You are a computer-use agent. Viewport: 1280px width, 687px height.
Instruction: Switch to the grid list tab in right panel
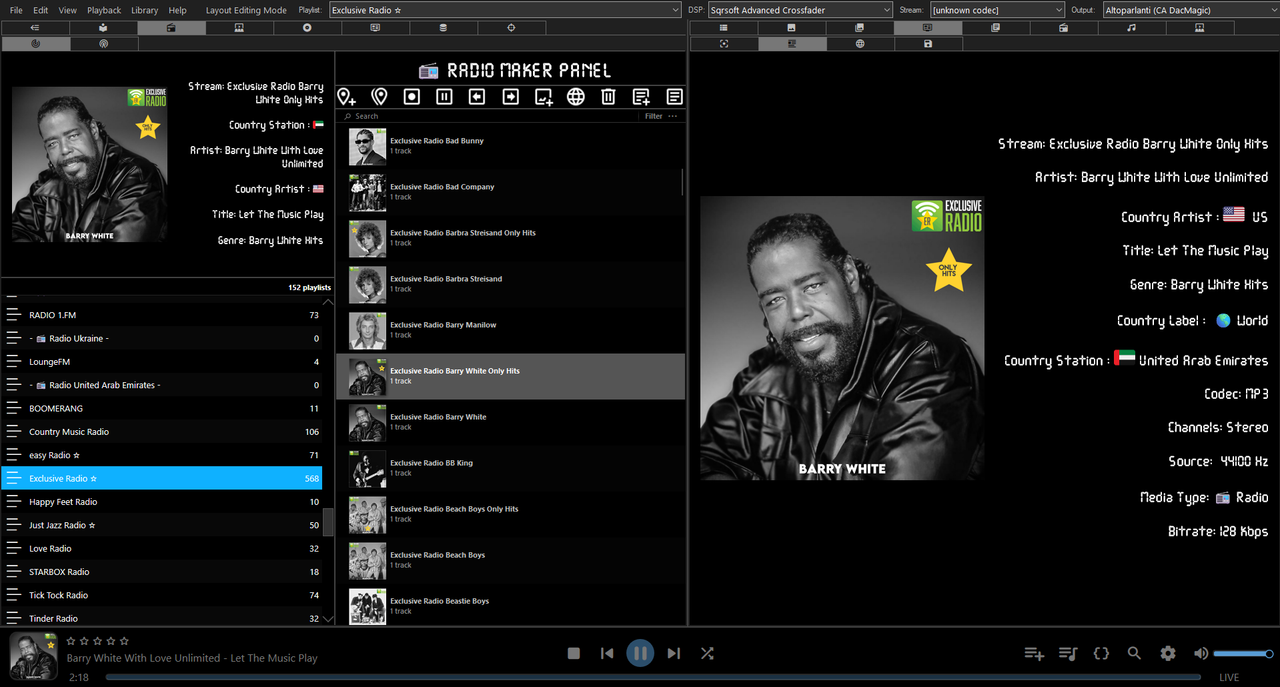point(724,28)
